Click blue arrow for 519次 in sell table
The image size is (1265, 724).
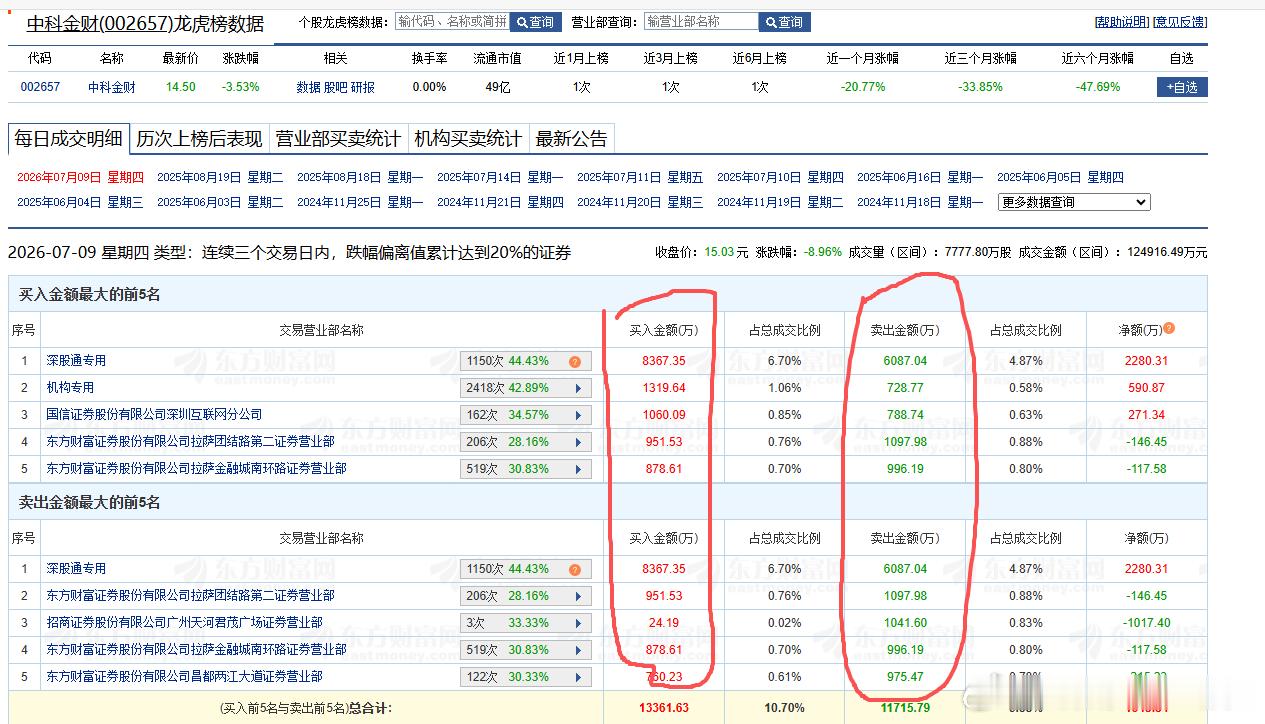[x=578, y=650]
